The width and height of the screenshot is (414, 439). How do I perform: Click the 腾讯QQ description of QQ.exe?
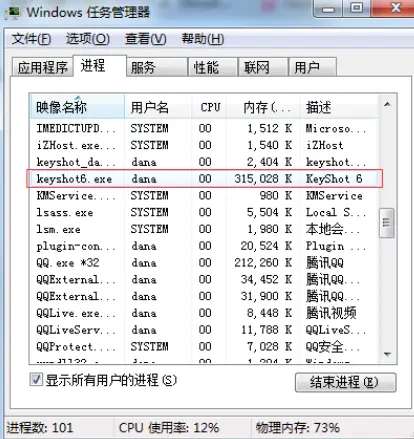point(325,263)
